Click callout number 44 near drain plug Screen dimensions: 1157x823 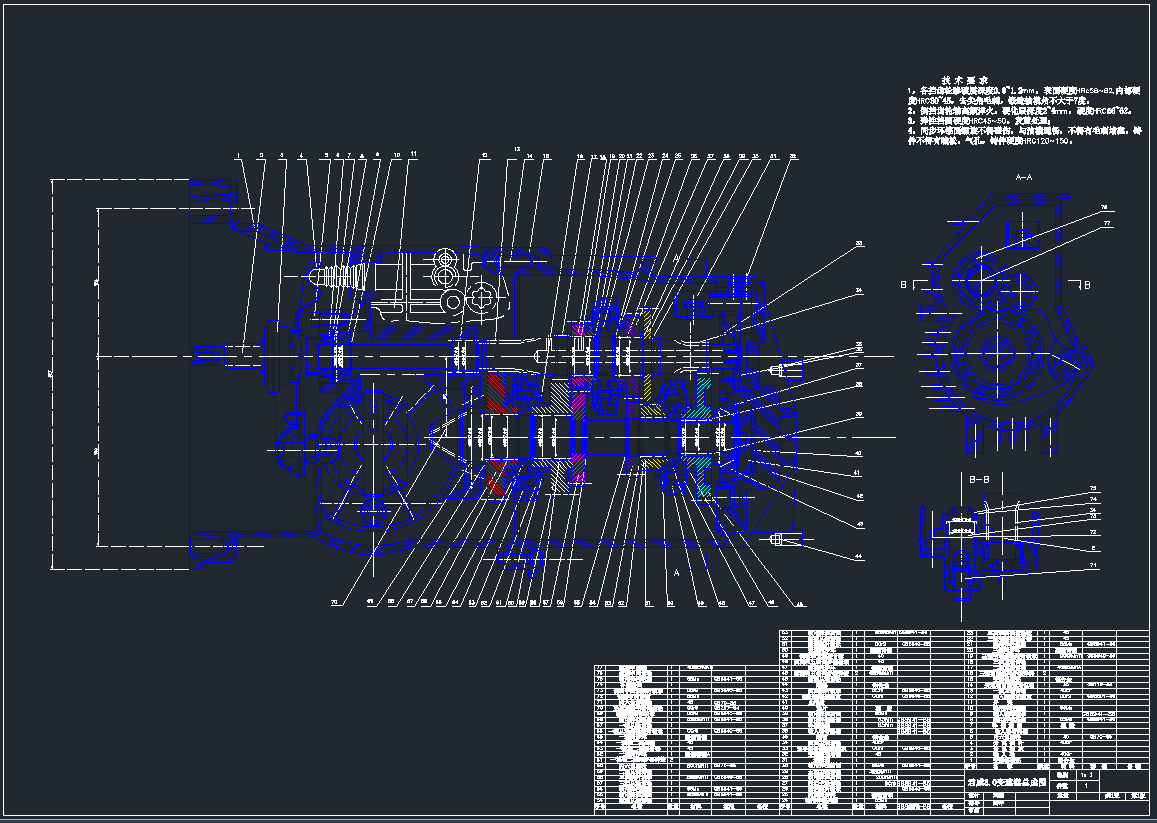pos(857,556)
